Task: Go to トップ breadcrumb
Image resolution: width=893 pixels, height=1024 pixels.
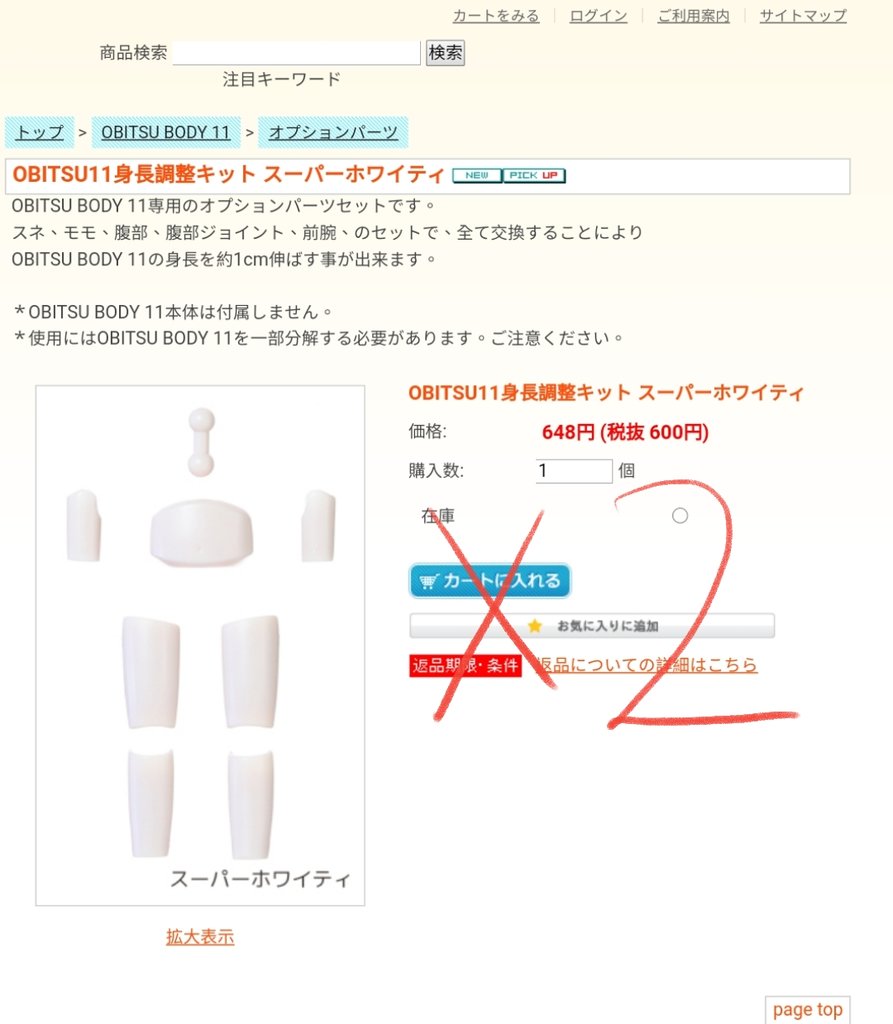Action: pyautogui.click(x=40, y=133)
